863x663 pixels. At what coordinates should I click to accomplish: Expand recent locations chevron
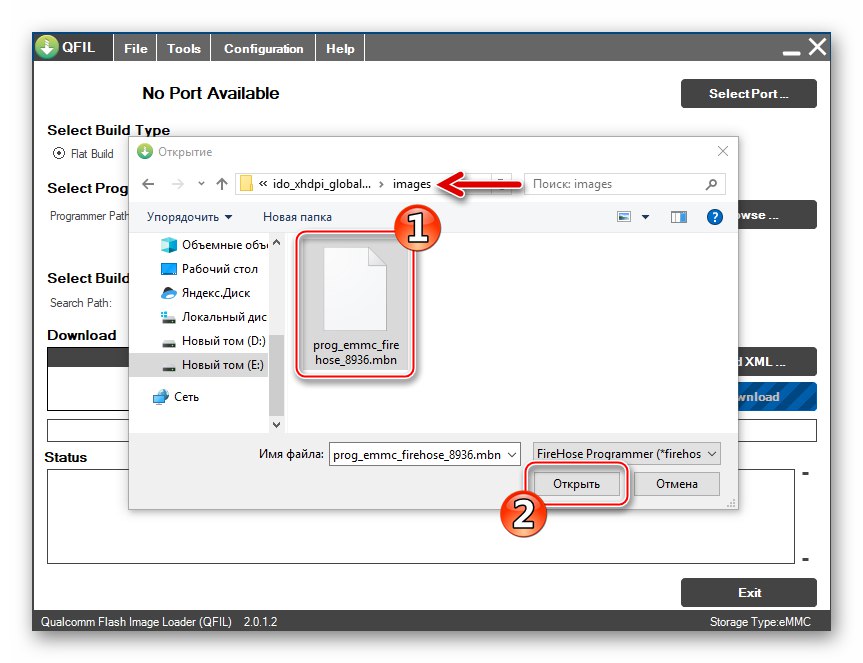pyautogui.click(x=201, y=184)
